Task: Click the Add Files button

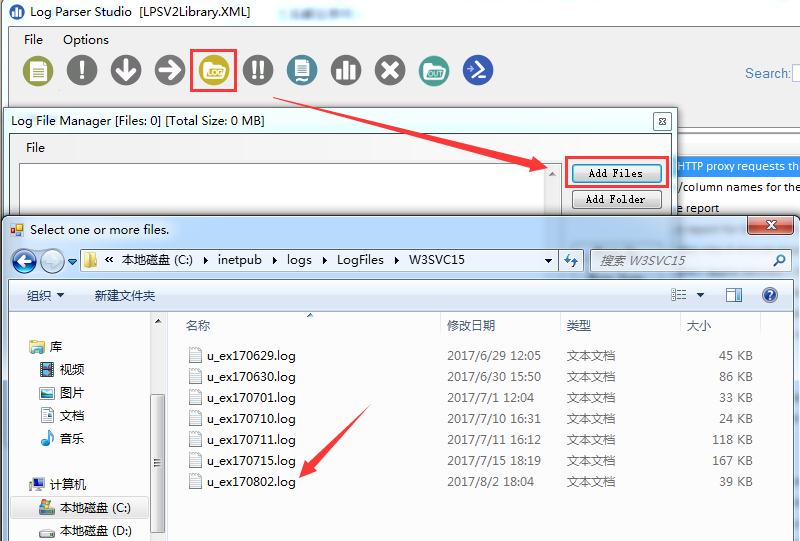Action: pos(616,174)
